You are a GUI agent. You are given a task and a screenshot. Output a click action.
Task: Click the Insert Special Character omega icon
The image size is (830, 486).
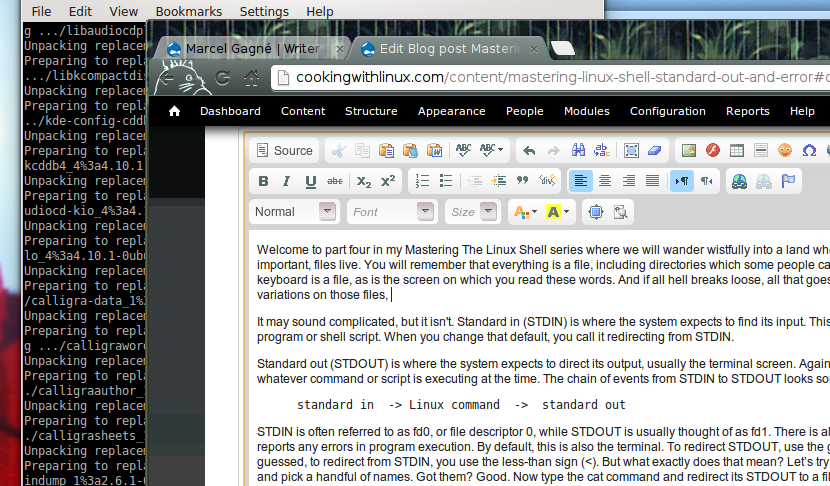(809, 151)
